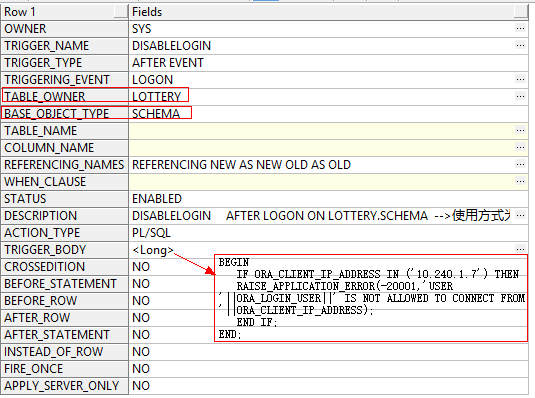Select the 'NO' value for INSTEAD_OF_ROW

(141, 352)
